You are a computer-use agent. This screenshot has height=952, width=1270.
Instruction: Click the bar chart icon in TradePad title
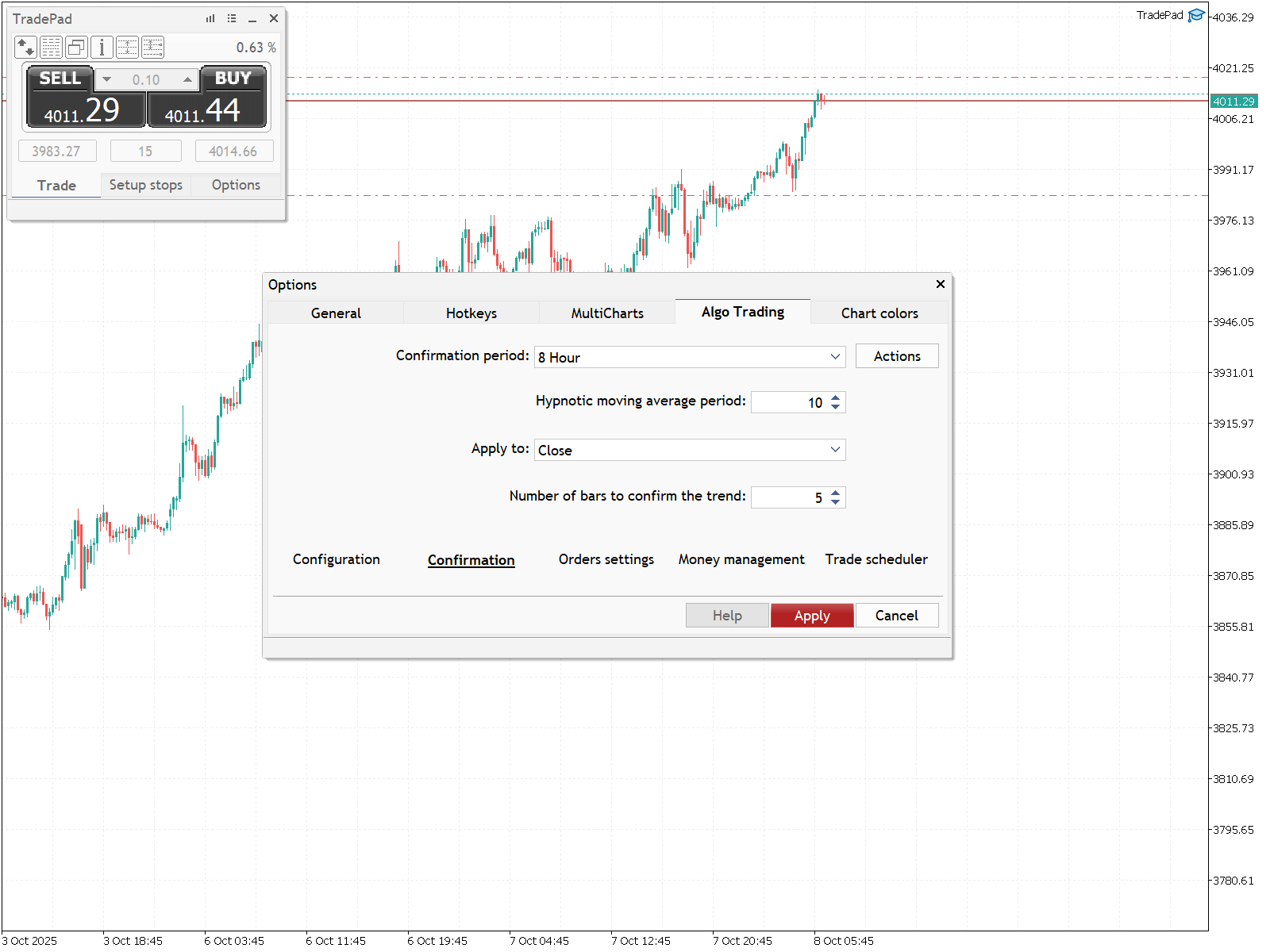(210, 18)
